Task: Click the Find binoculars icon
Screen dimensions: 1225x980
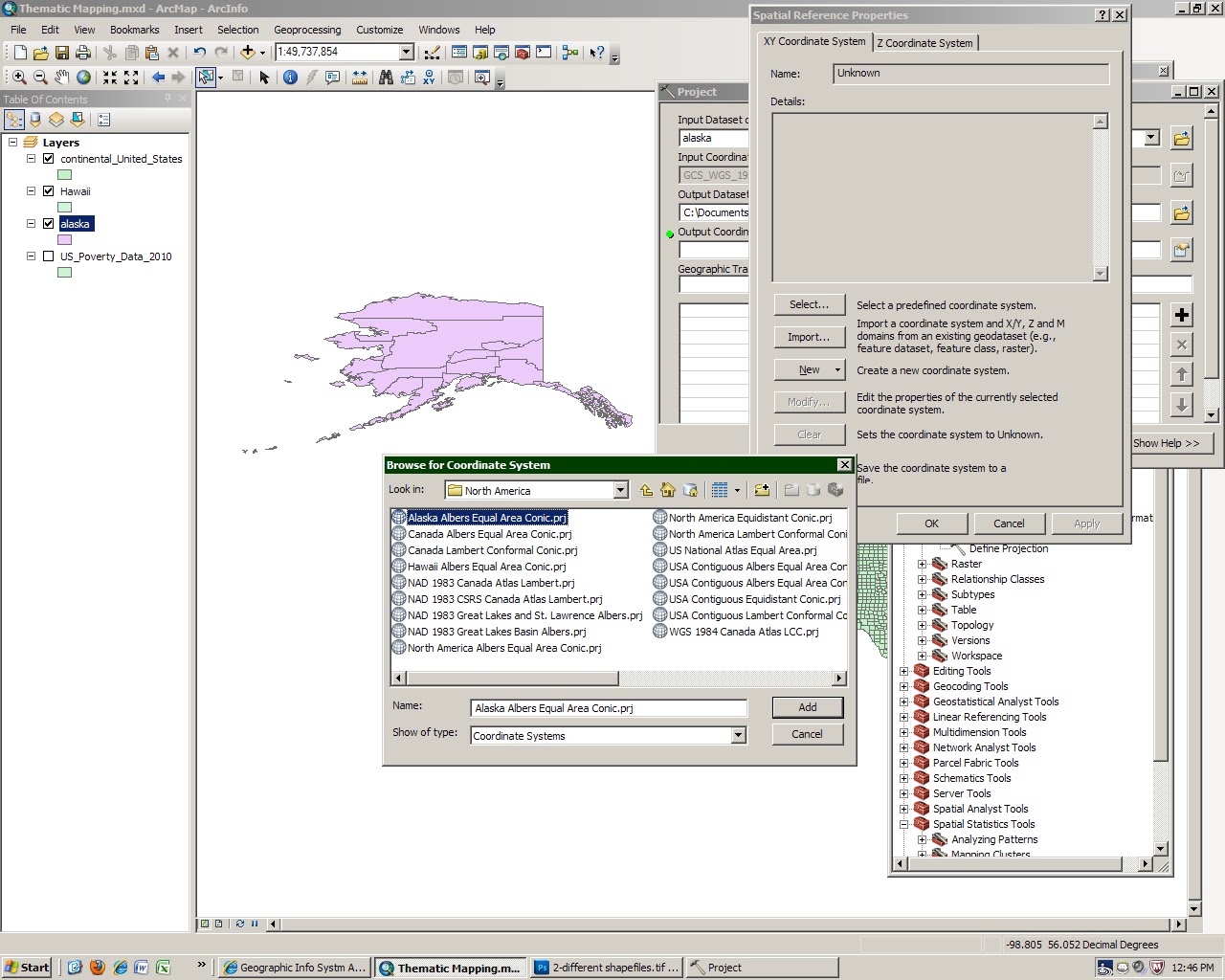Action: (386, 78)
